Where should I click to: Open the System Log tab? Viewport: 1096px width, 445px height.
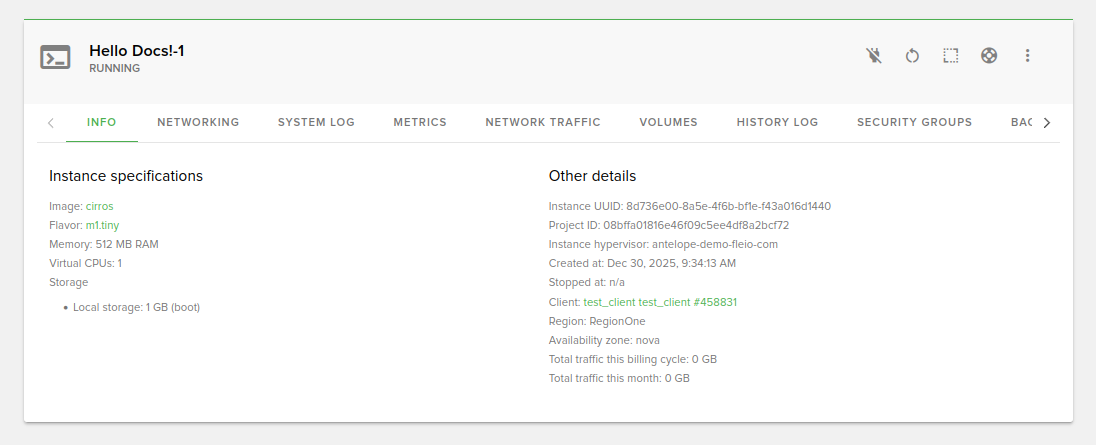316,122
